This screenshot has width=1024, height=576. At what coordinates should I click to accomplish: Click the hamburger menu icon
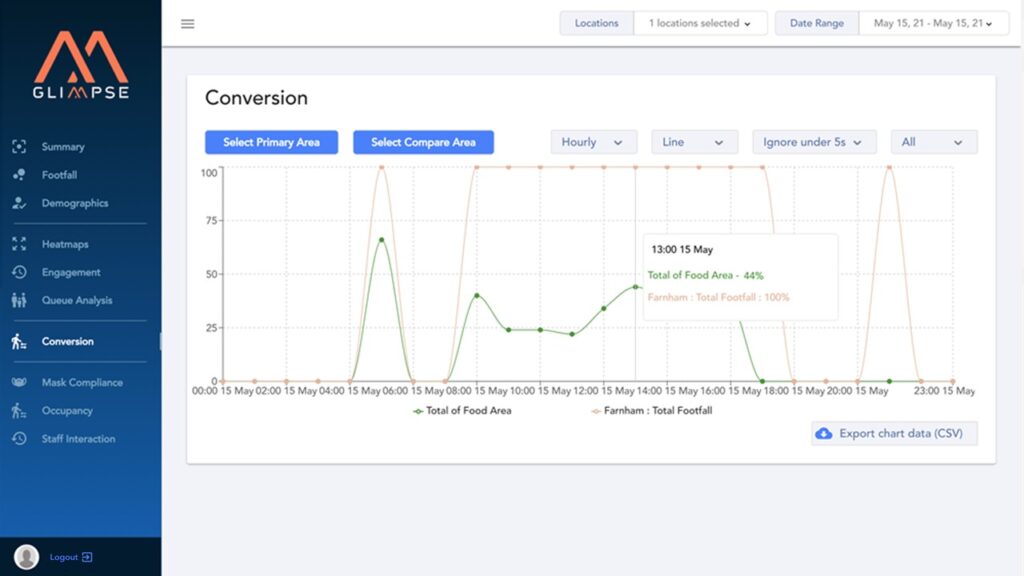click(x=188, y=24)
